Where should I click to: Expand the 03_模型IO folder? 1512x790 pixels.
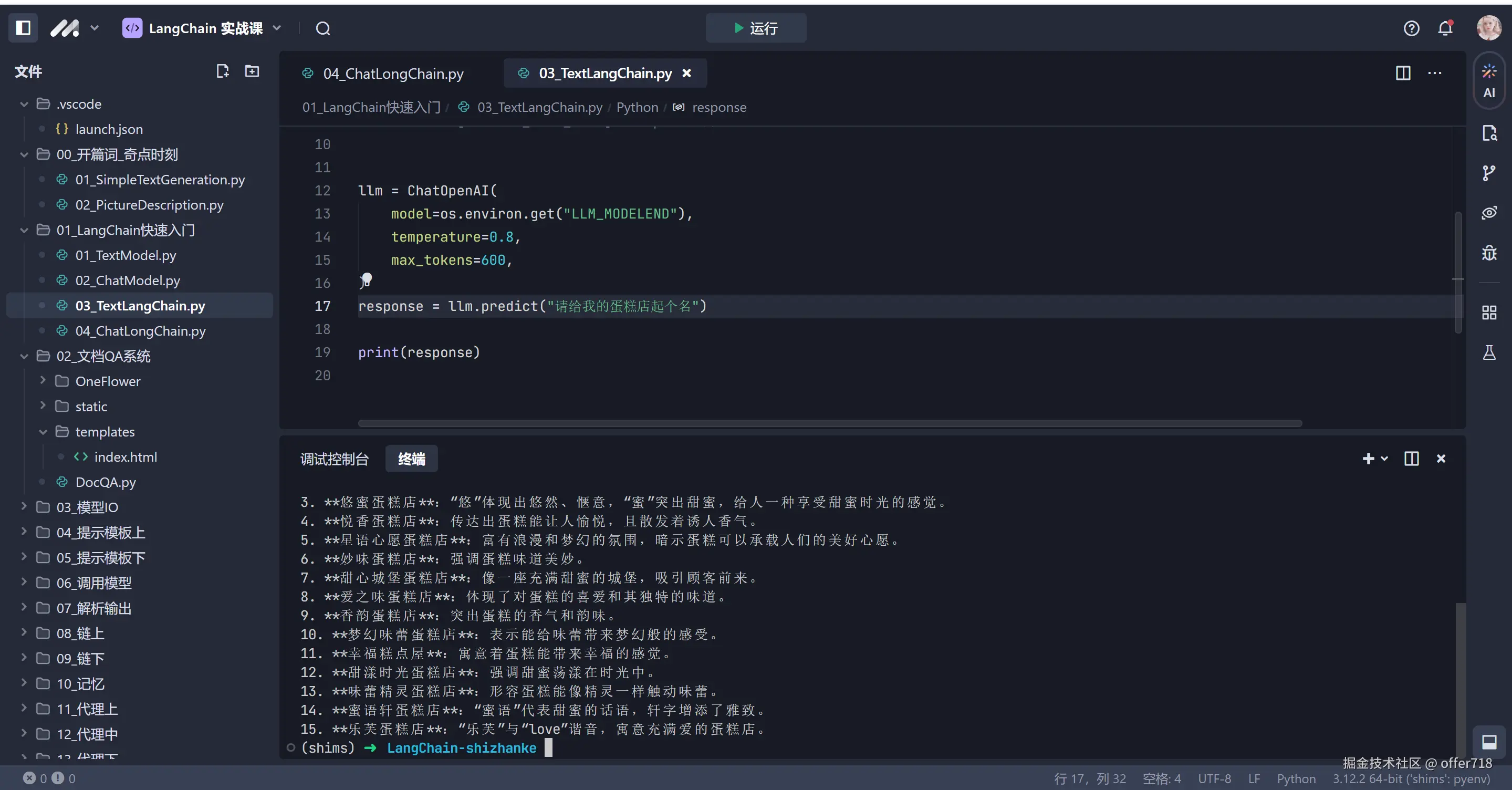[87, 507]
